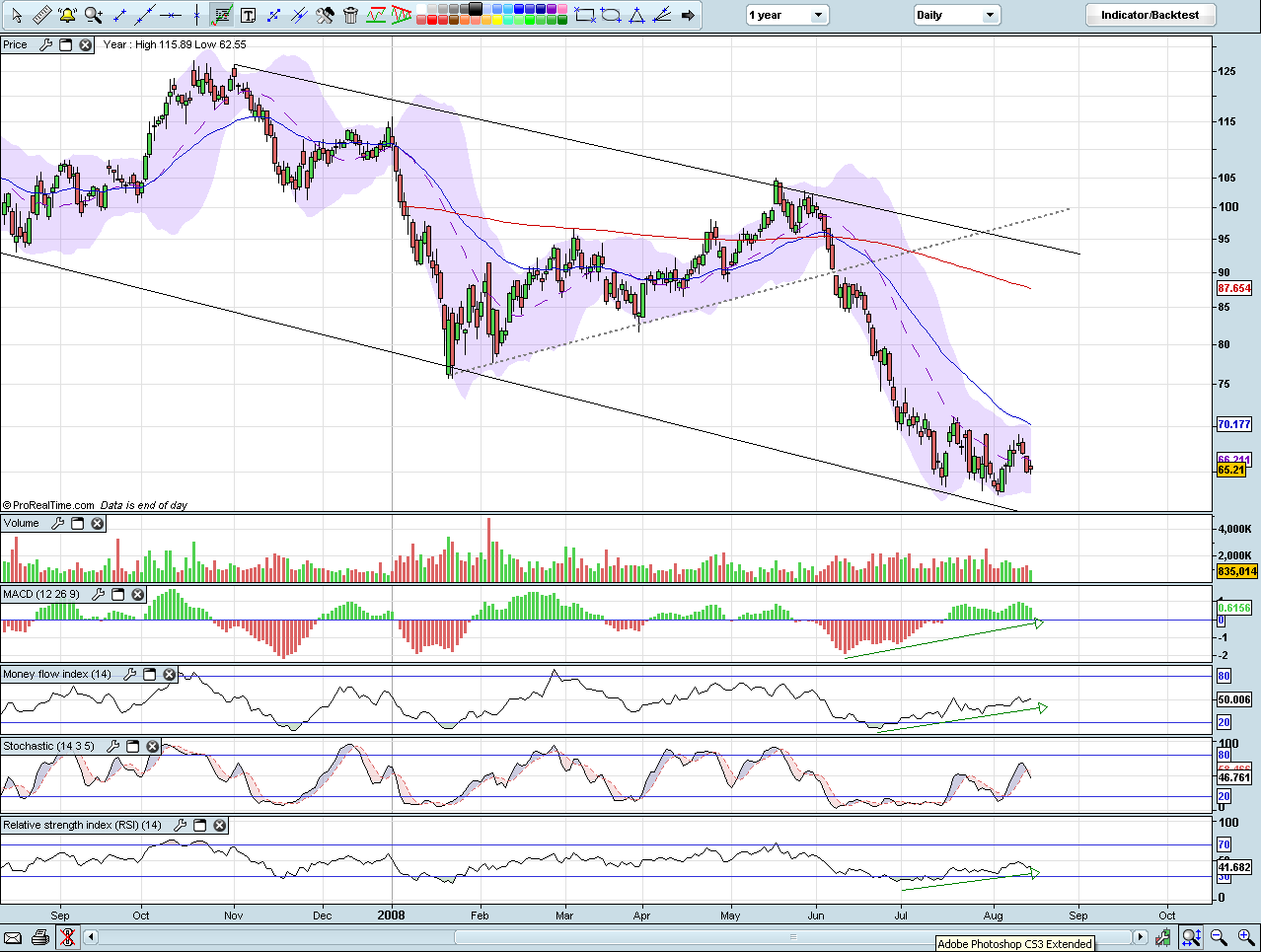The image size is (1261, 952).
Task: Maximize the Money flow index panel
Action: tap(150, 674)
